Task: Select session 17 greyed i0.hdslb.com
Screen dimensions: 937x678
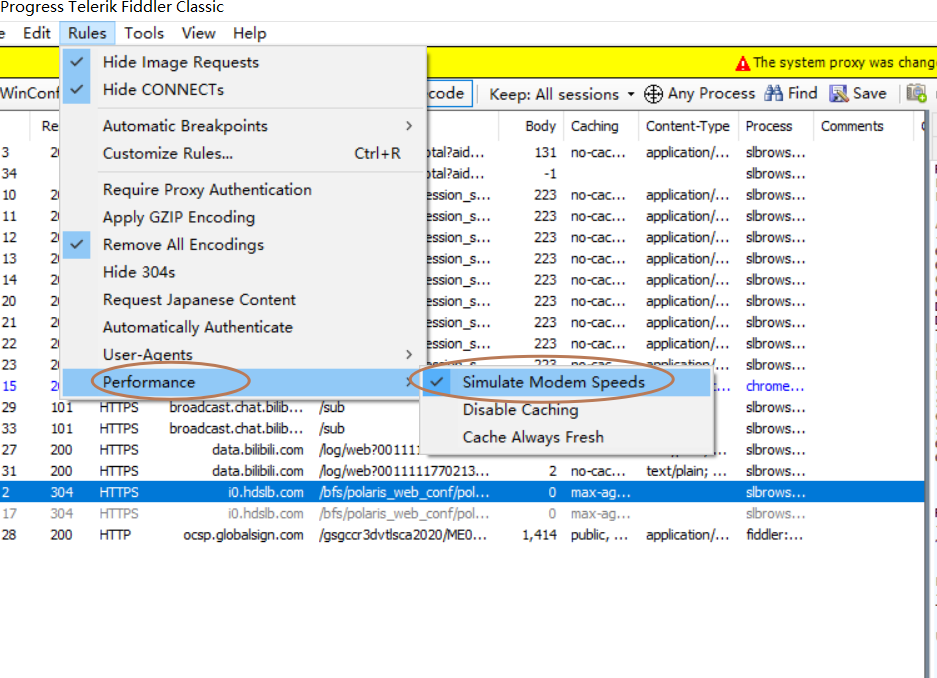Action: (x=463, y=514)
